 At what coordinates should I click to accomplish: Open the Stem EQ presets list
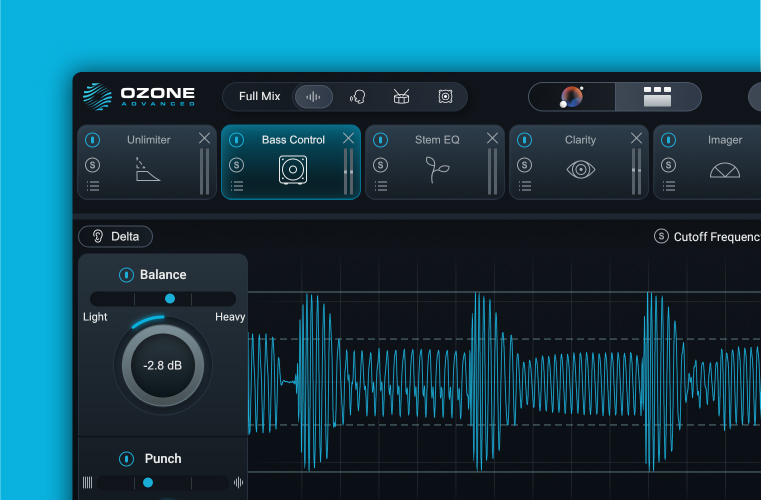coord(380,186)
